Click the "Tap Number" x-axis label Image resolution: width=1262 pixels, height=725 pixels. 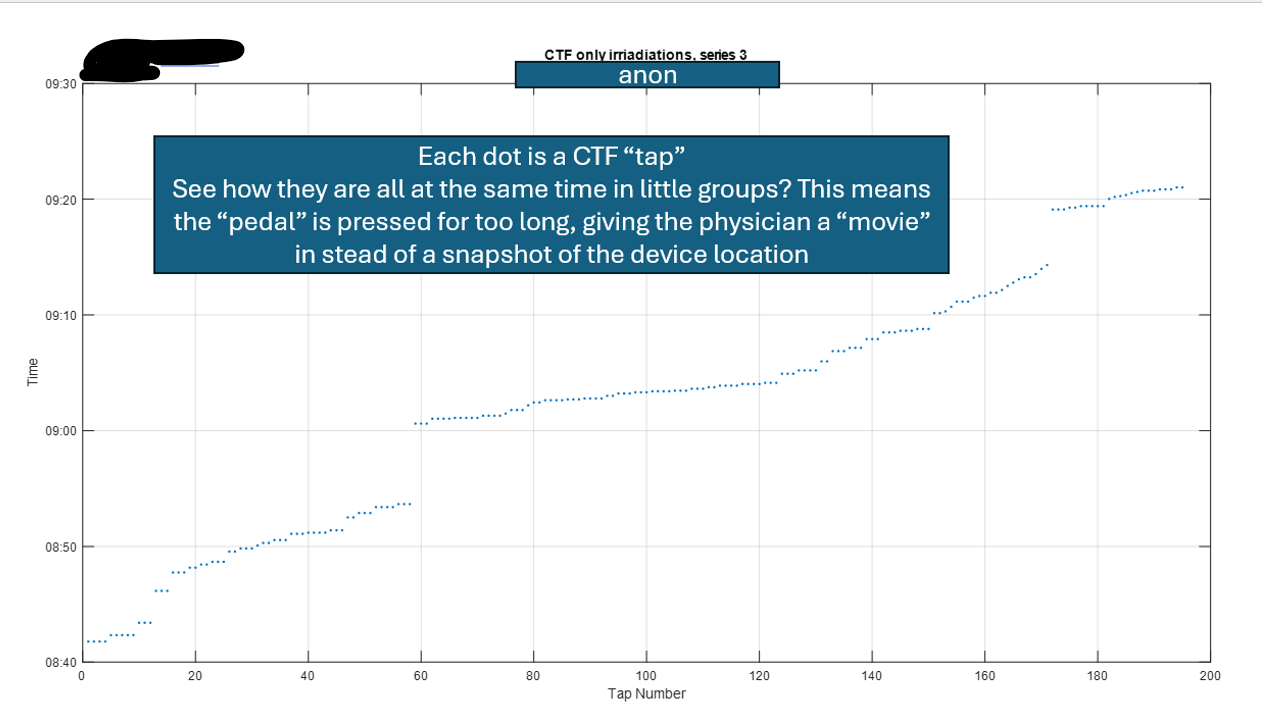point(646,694)
